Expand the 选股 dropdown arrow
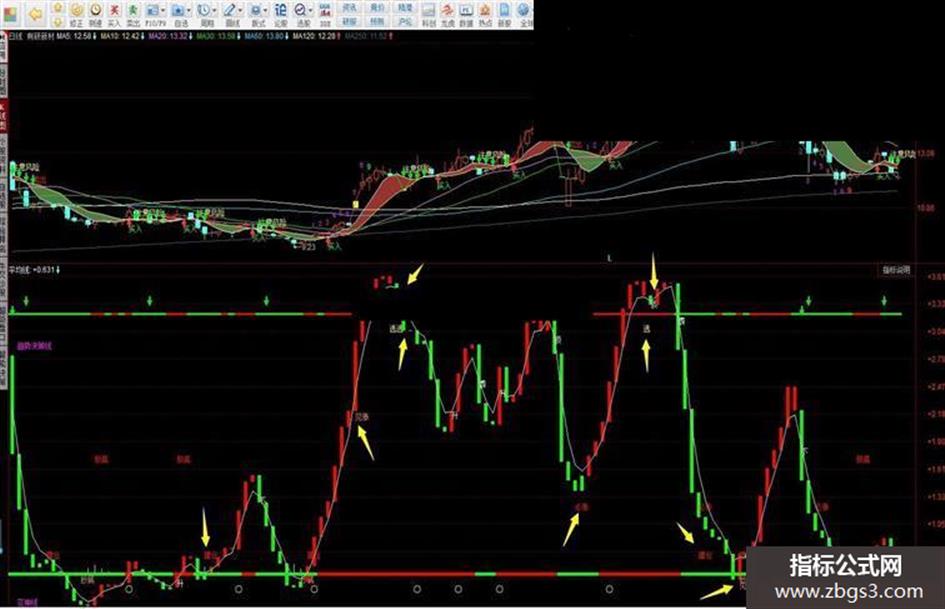The width and height of the screenshot is (945, 609). pyautogui.click(x=310, y=10)
